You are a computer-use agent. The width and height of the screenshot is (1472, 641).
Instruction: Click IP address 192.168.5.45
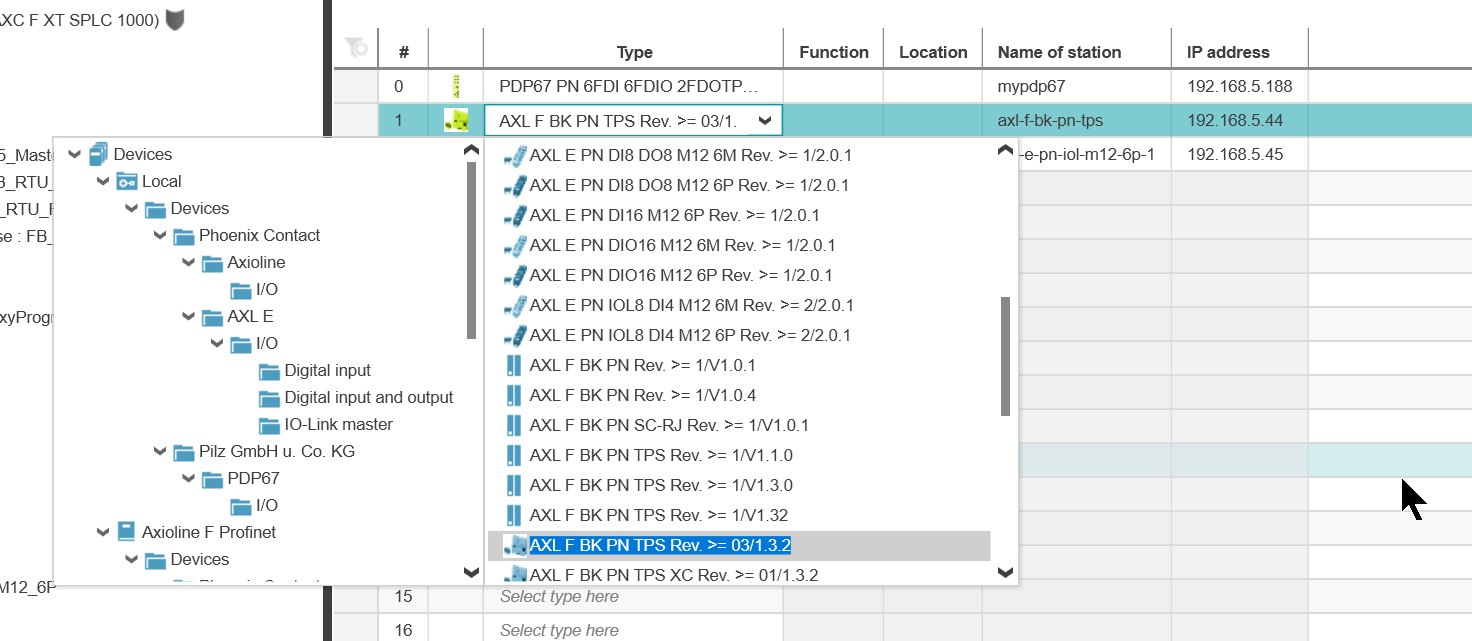pos(1235,154)
